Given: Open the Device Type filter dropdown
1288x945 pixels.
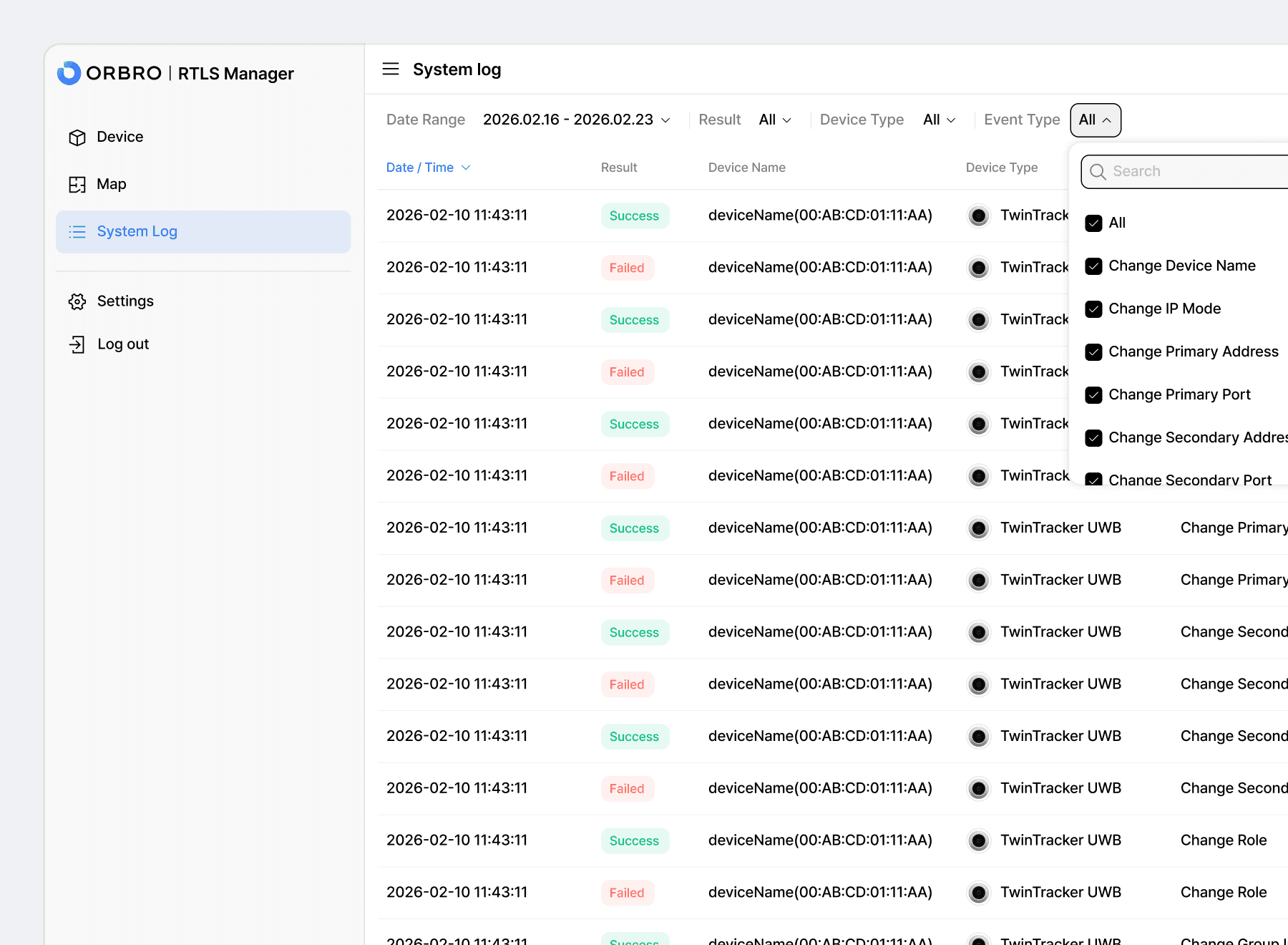Looking at the screenshot, I should pyautogui.click(x=939, y=120).
